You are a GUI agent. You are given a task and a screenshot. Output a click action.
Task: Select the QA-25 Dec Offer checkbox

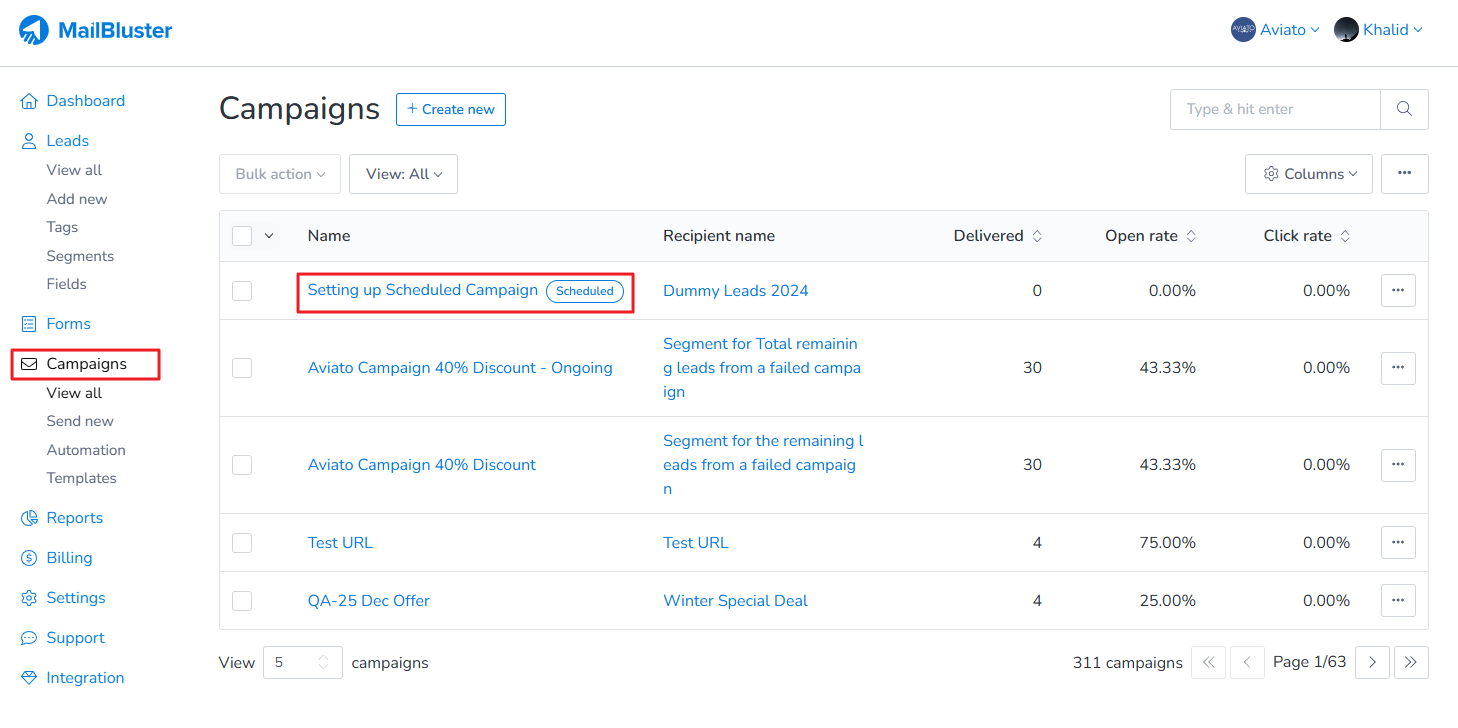[x=242, y=601]
